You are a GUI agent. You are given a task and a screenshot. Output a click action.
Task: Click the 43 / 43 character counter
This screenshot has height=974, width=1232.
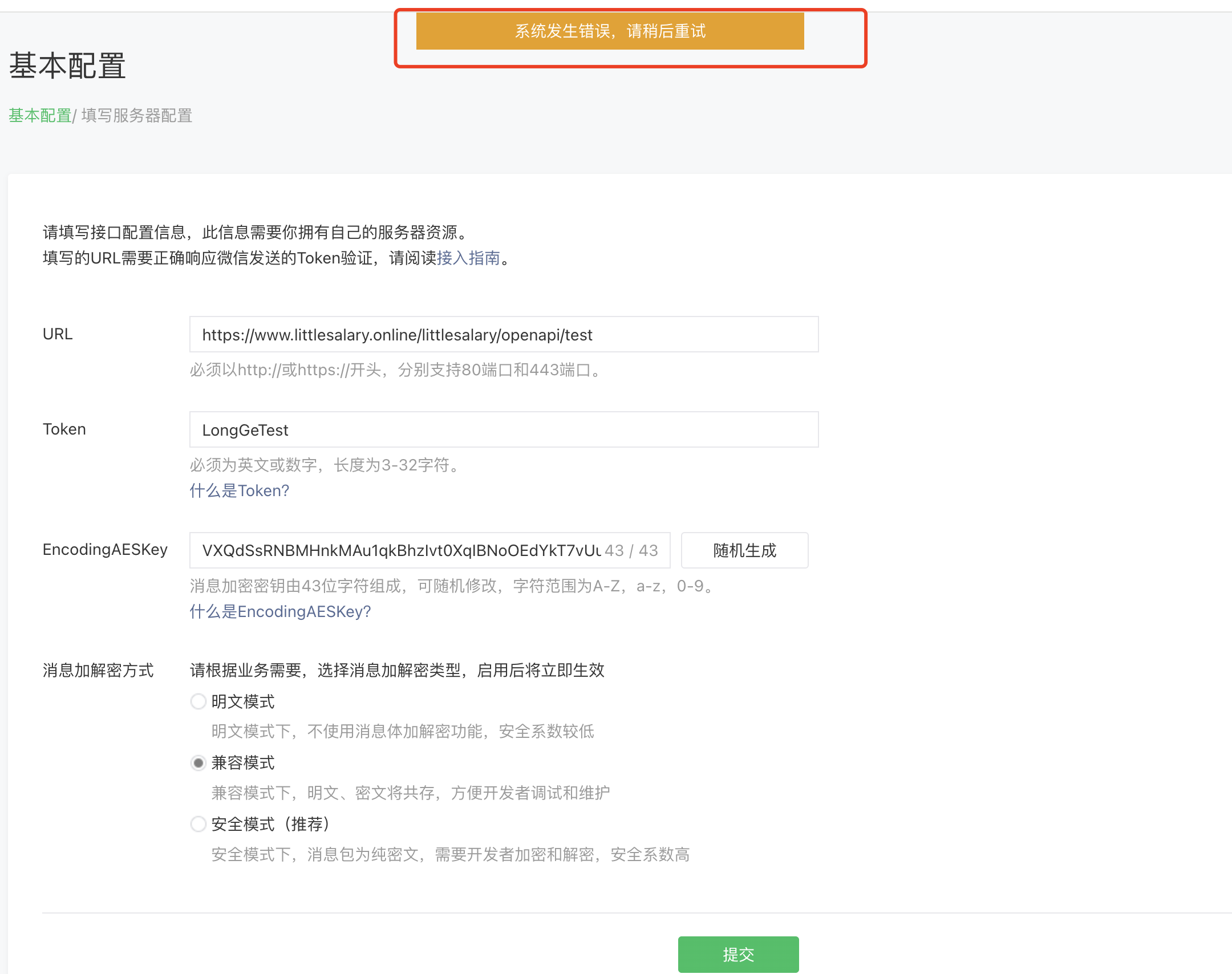coord(631,550)
